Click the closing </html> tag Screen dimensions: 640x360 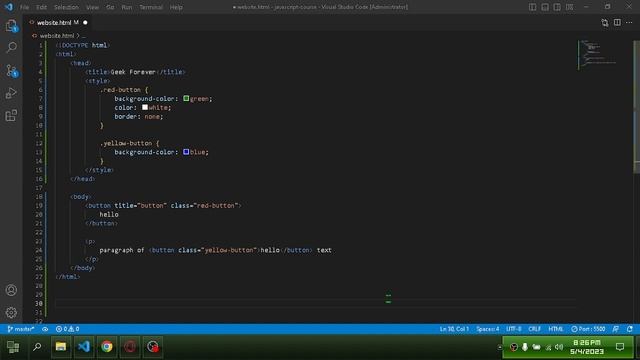point(67,277)
